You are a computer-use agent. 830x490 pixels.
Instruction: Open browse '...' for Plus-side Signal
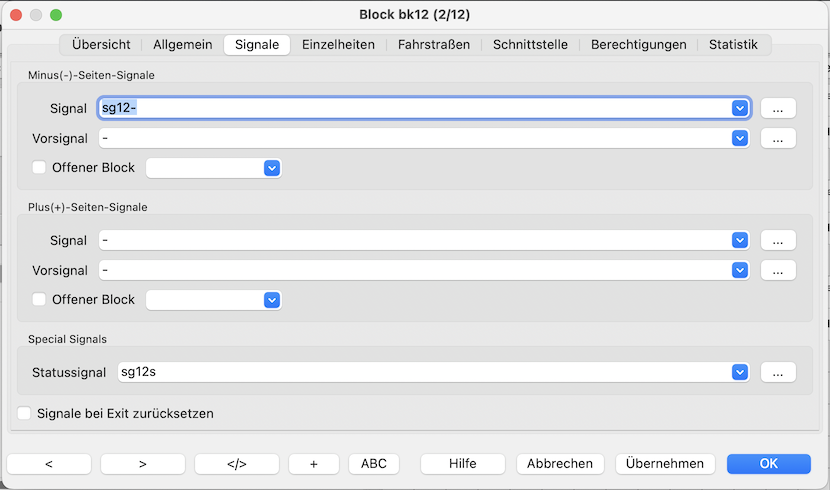pos(778,240)
